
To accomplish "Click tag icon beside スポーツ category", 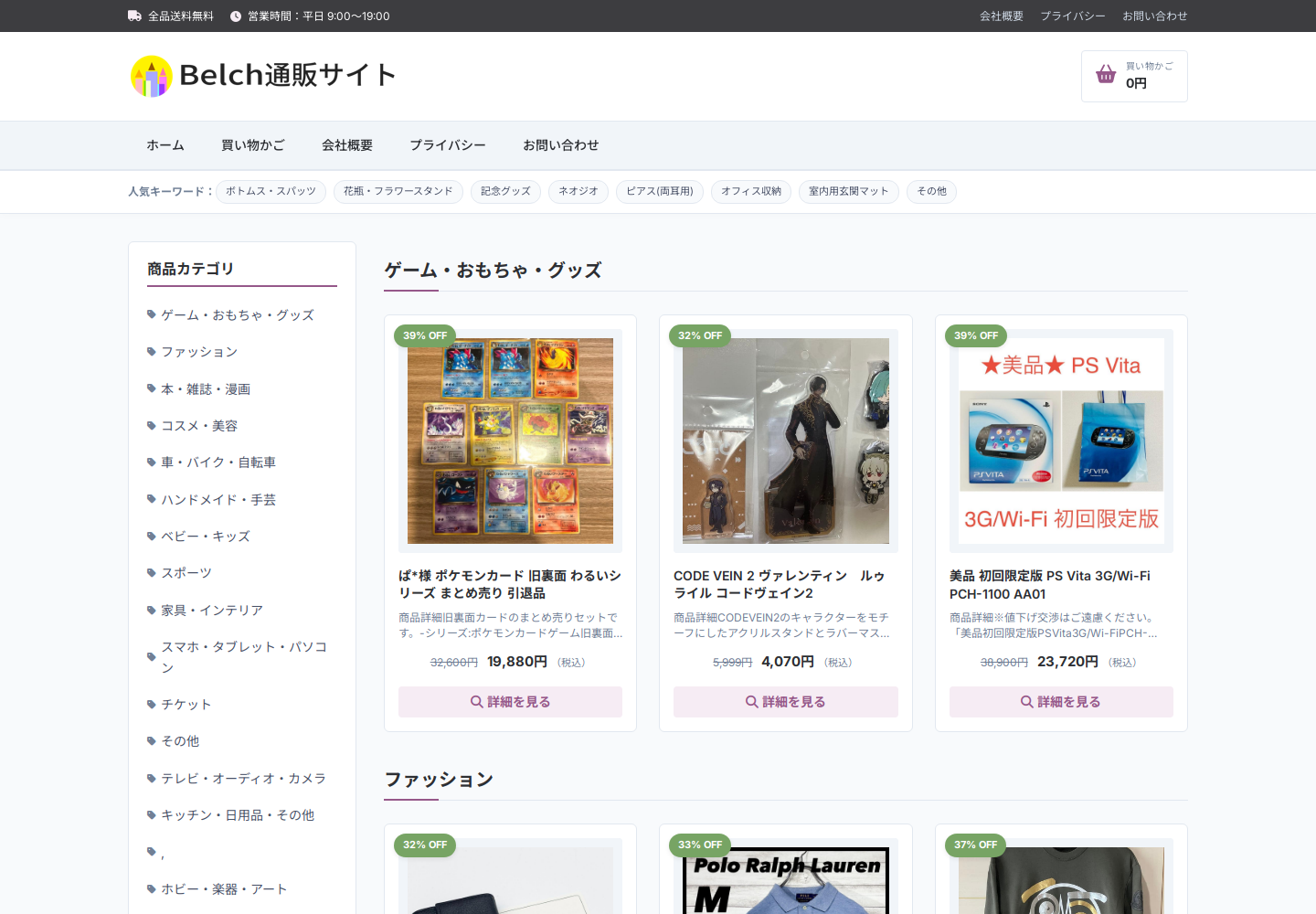I will (152, 572).
